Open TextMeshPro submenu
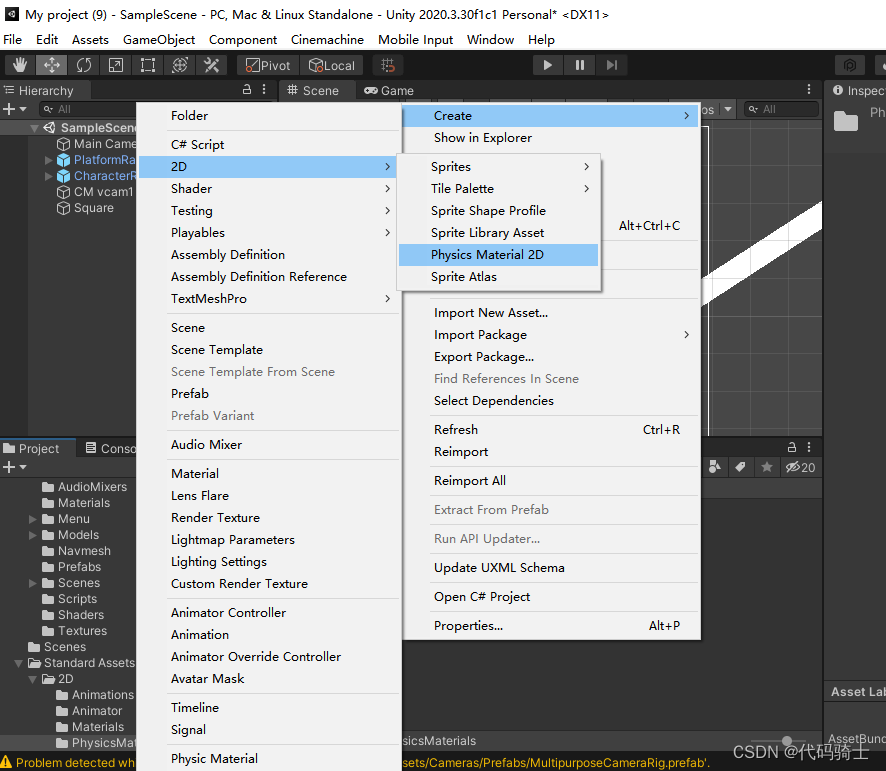 point(268,299)
